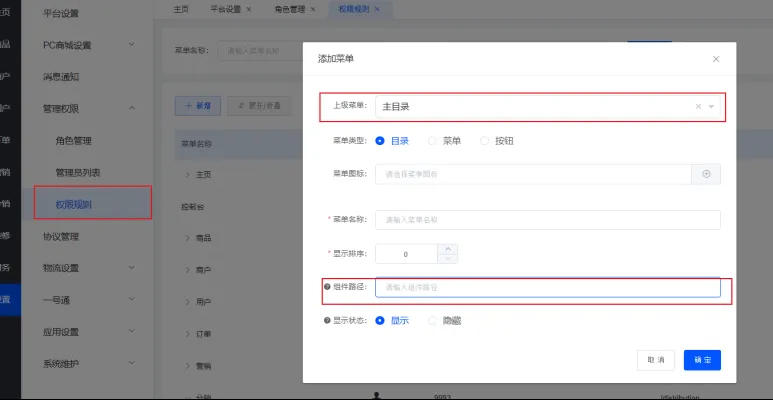Viewport: 773px width, 400px height.
Task: Select the 菜单 menu type radio
Action: [433, 141]
